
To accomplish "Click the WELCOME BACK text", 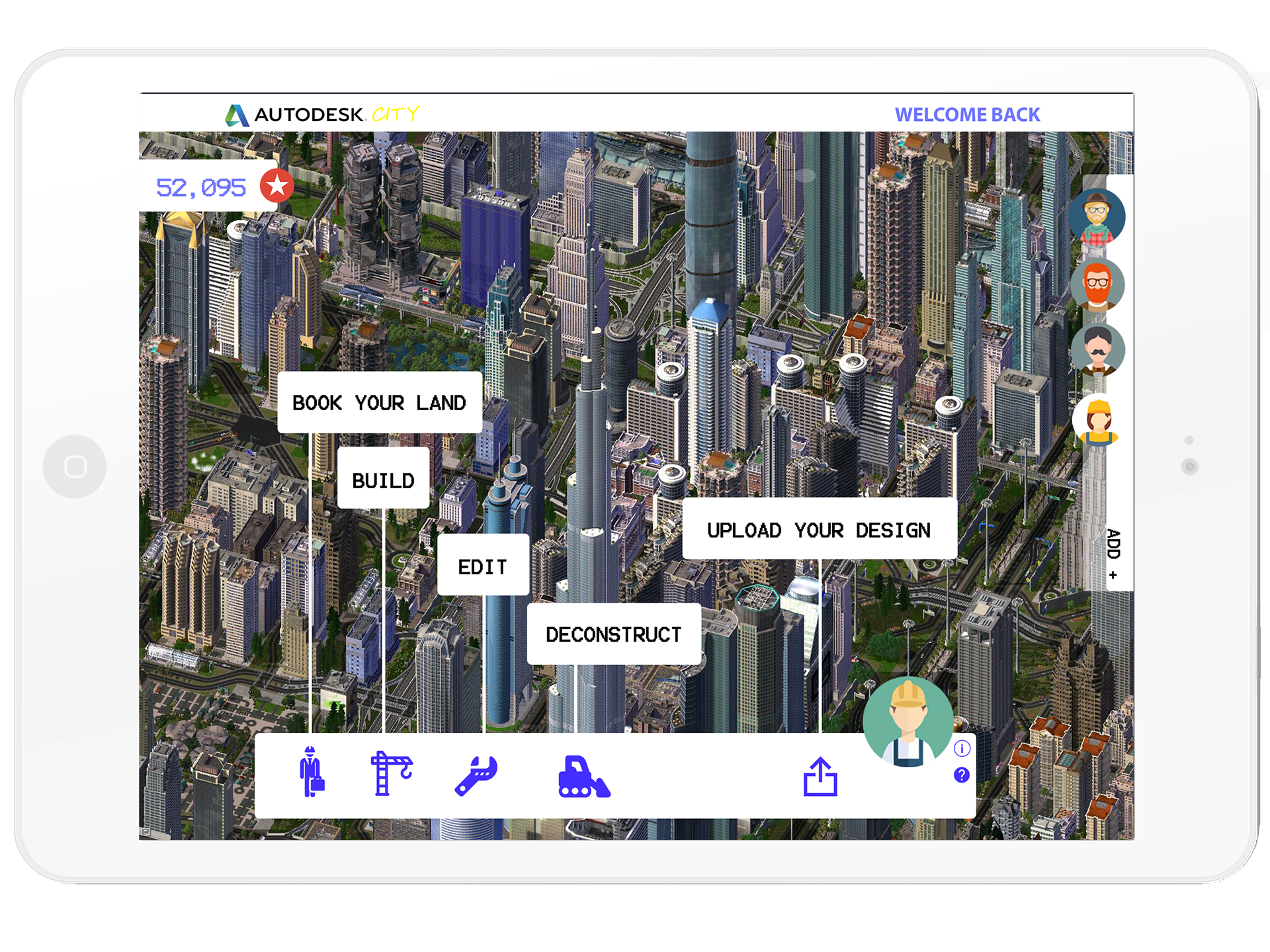I will click(967, 115).
